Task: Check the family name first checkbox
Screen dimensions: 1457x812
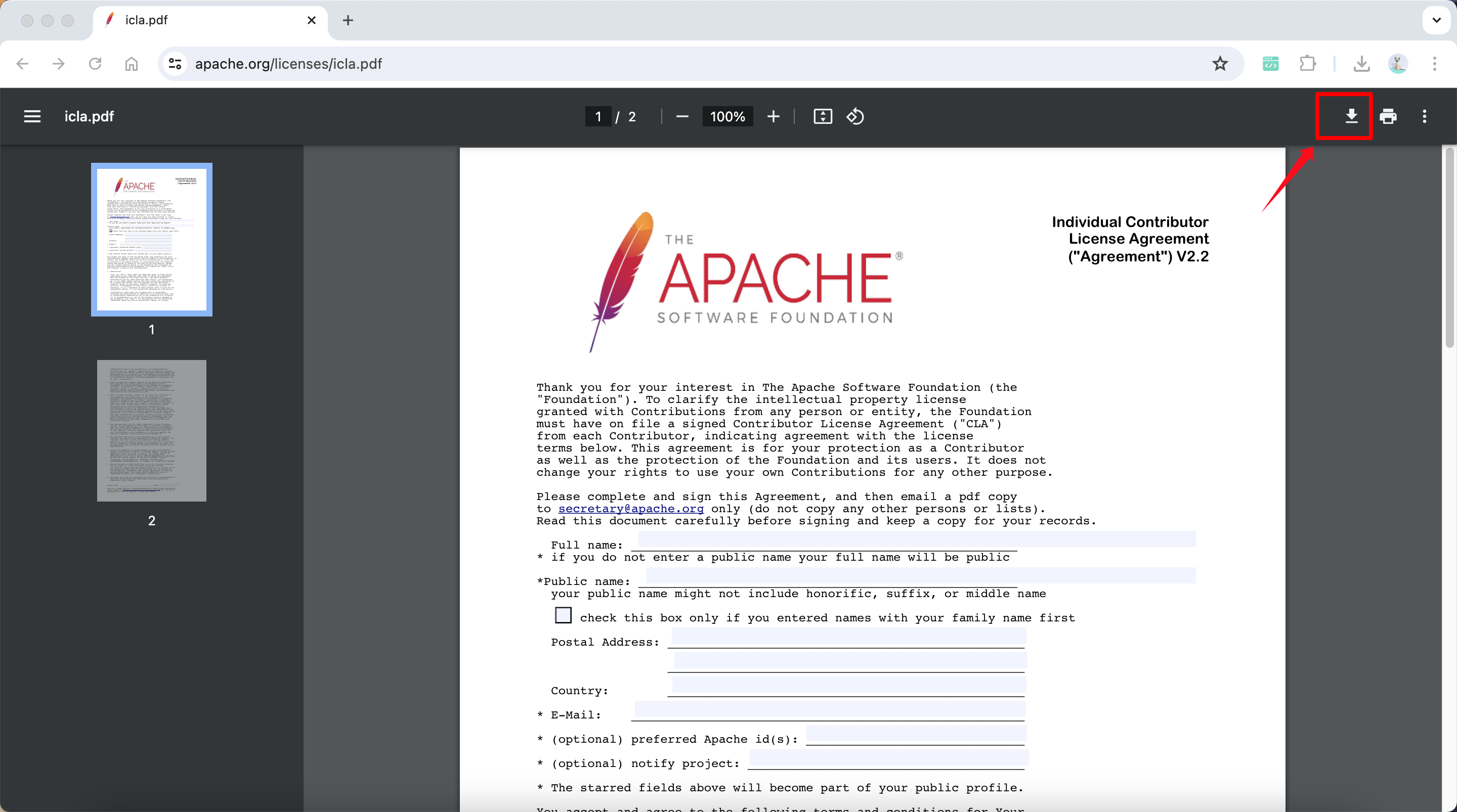Action: click(x=563, y=615)
